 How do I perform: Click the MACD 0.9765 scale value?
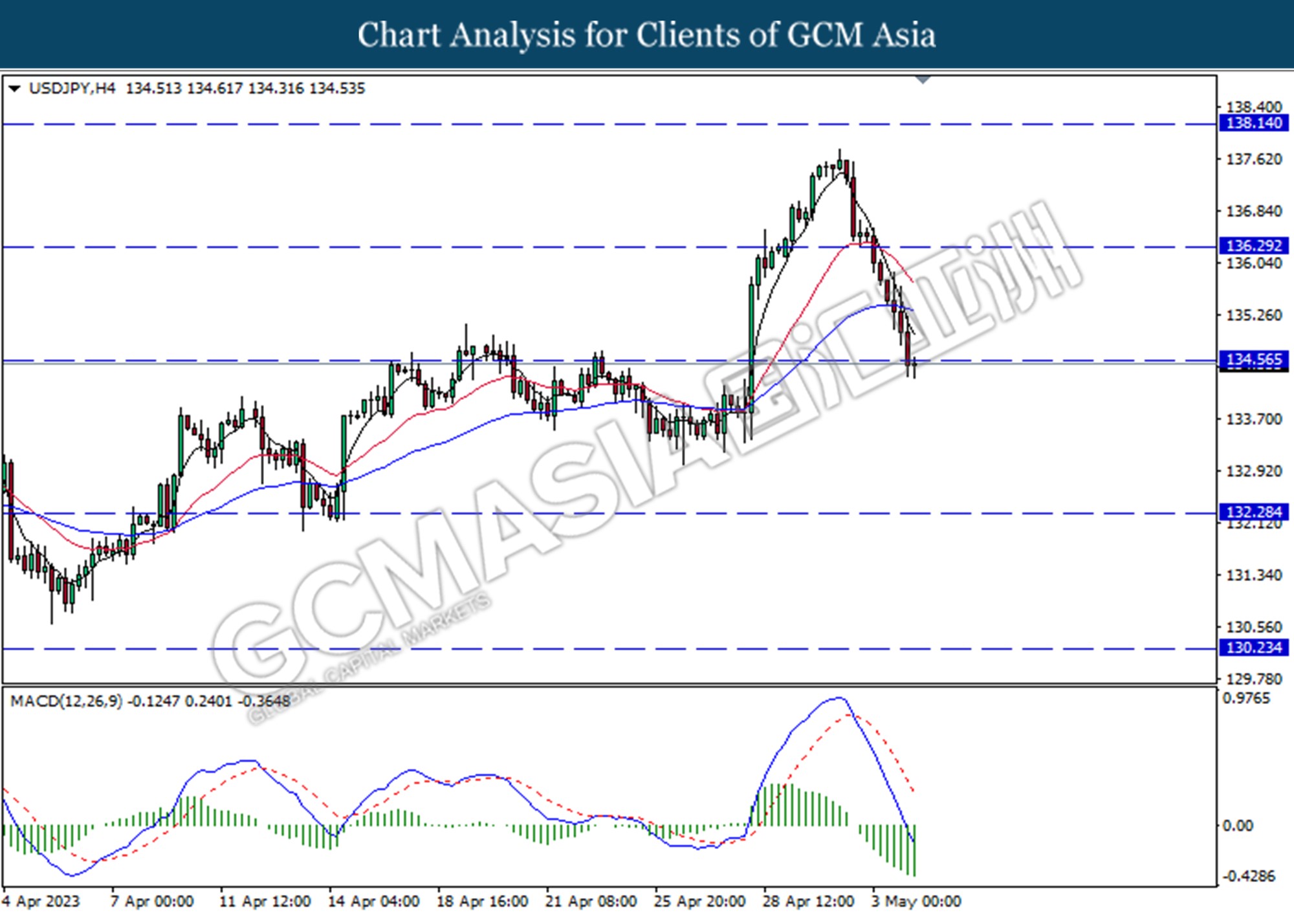(x=1245, y=699)
